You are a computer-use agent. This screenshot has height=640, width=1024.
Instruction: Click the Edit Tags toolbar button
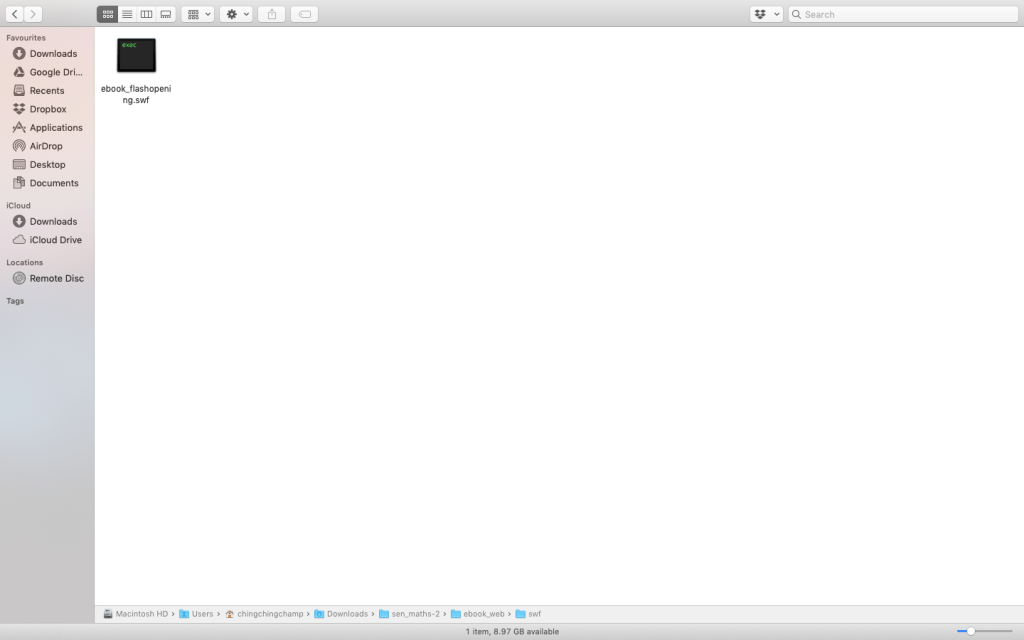click(304, 14)
